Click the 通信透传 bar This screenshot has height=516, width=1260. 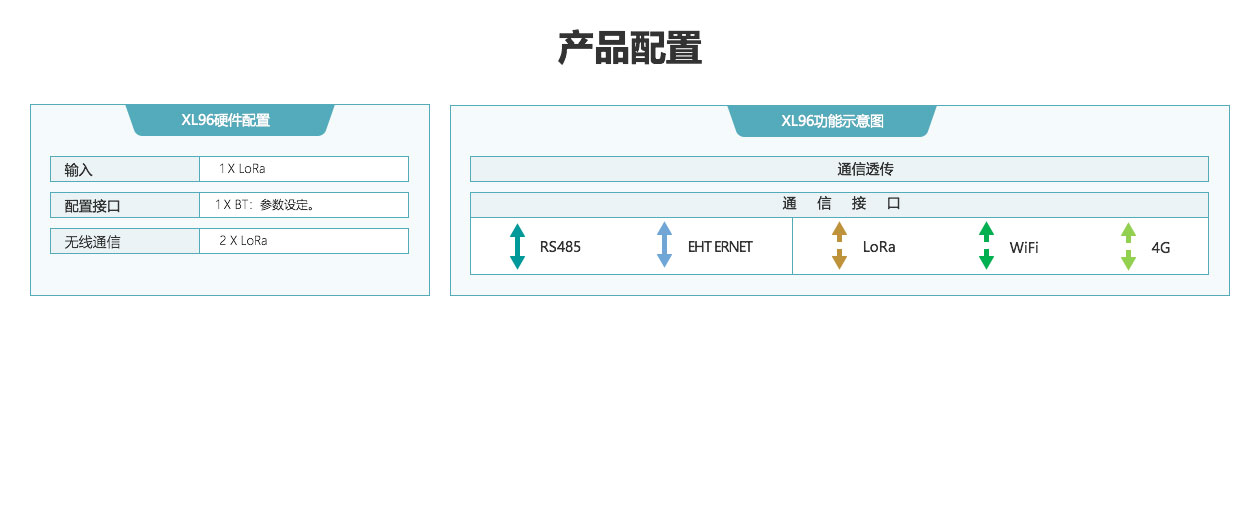(839, 169)
